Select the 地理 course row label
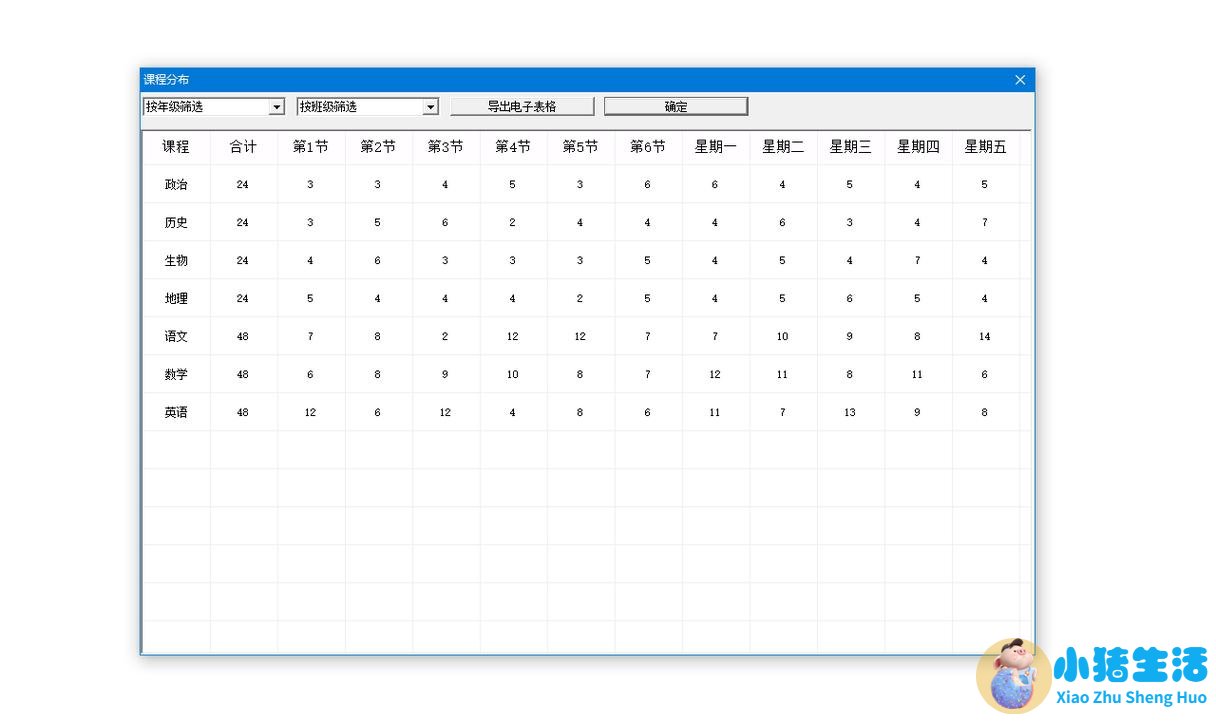 pos(176,299)
